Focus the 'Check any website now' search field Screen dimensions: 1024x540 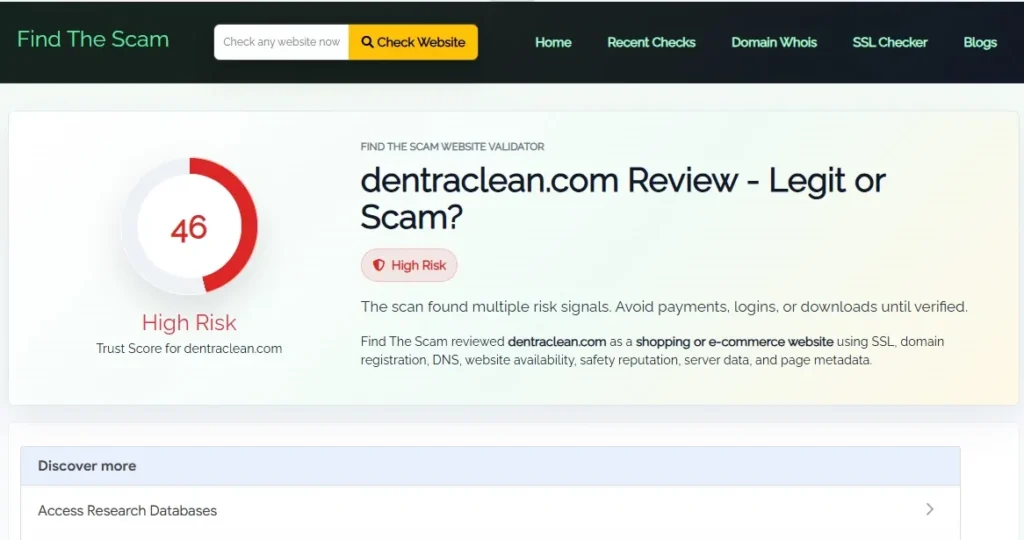pos(281,42)
